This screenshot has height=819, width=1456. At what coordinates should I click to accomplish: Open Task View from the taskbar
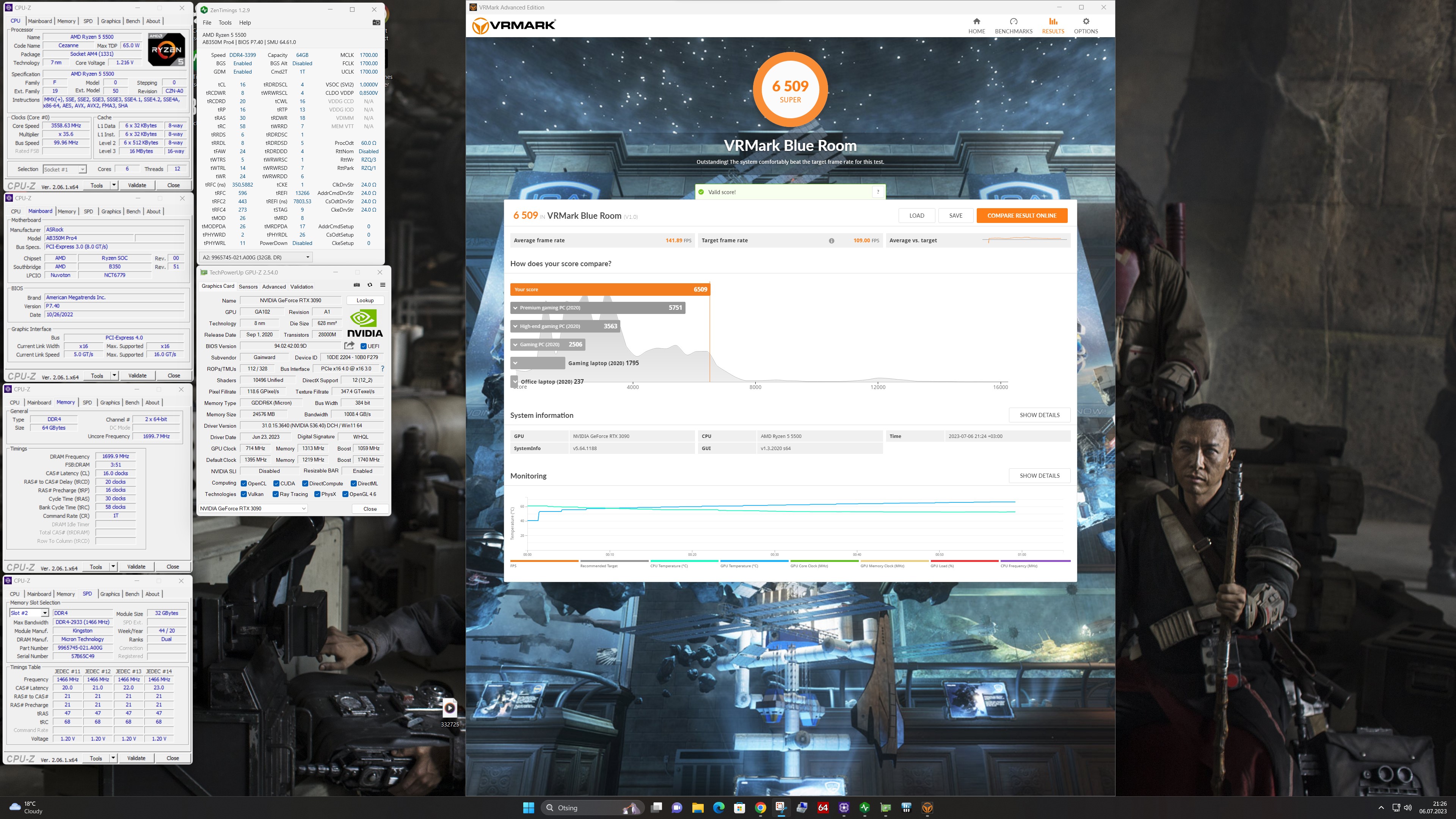(x=656, y=808)
